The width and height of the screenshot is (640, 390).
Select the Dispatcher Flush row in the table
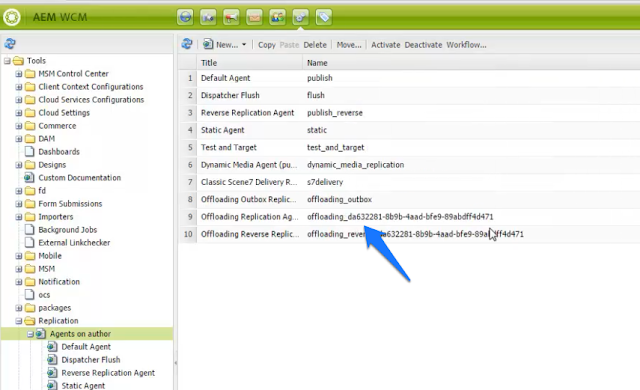(409, 95)
